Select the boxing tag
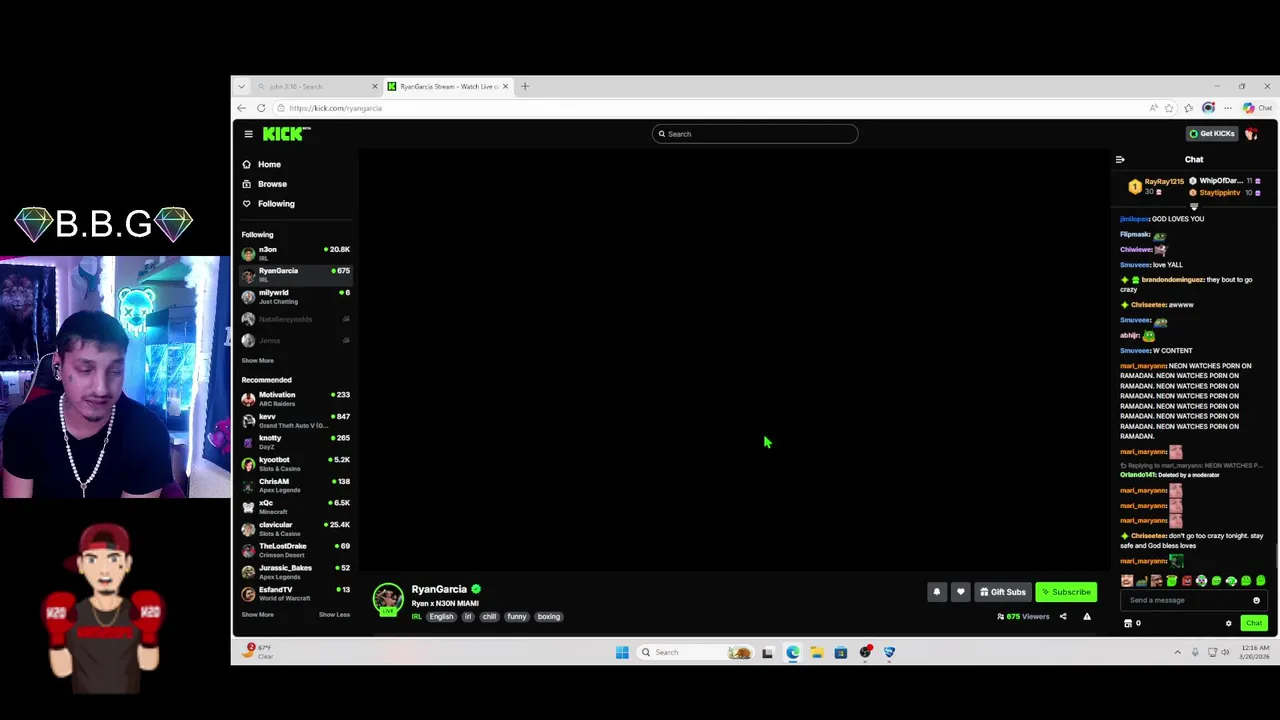The height and width of the screenshot is (720, 1280). click(549, 617)
